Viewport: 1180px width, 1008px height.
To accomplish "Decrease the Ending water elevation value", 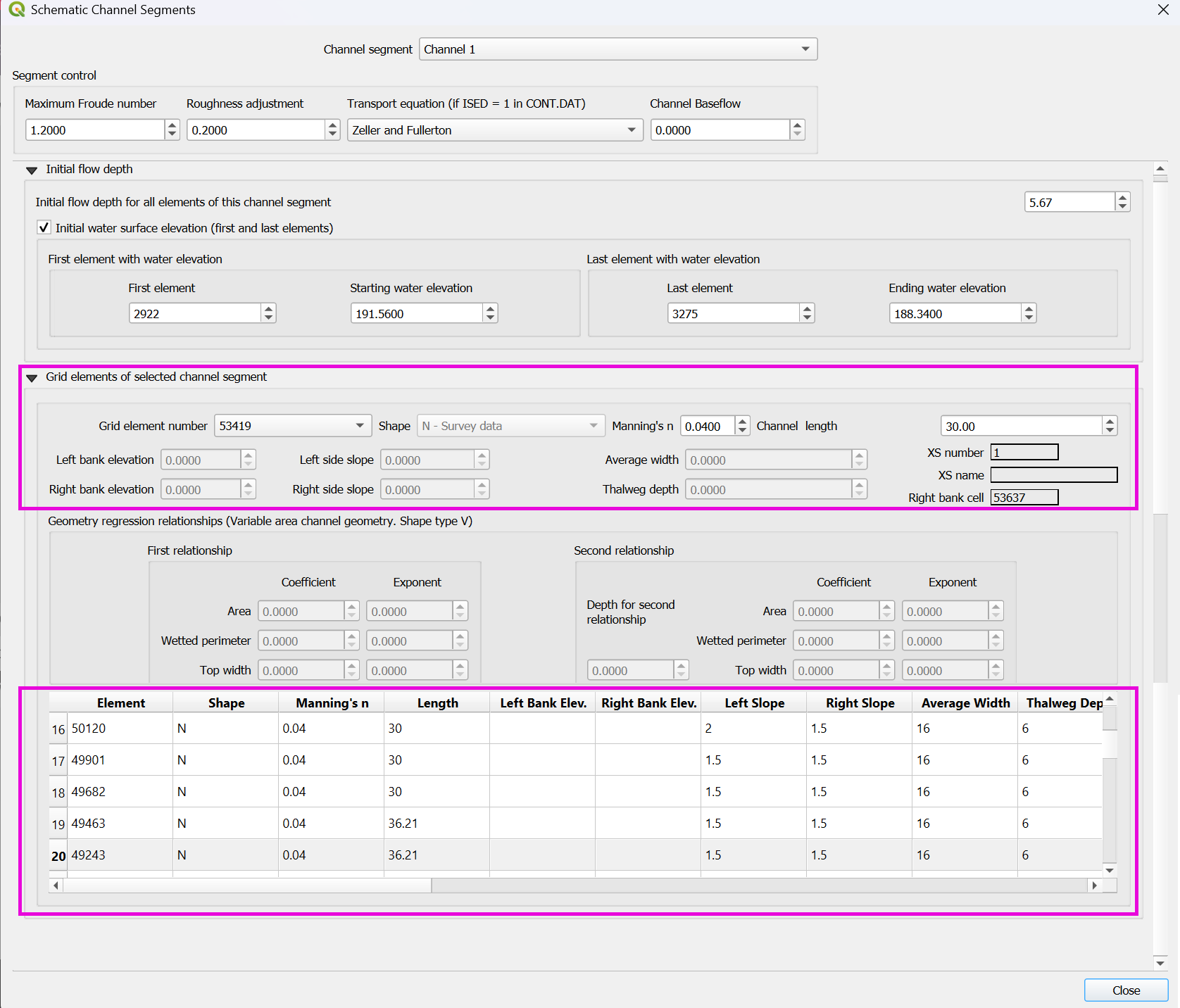I will point(1029,318).
